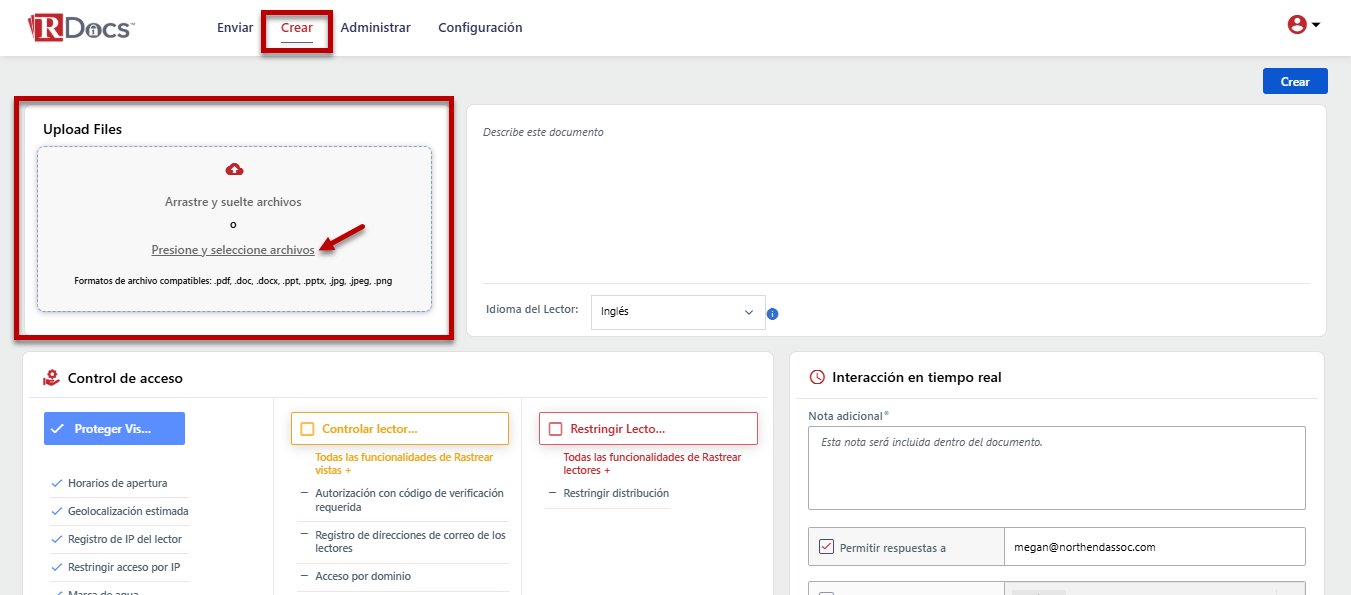The width and height of the screenshot is (1351, 595).
Task: Enable the Restringir Lector checkbox
Action: 555,429
